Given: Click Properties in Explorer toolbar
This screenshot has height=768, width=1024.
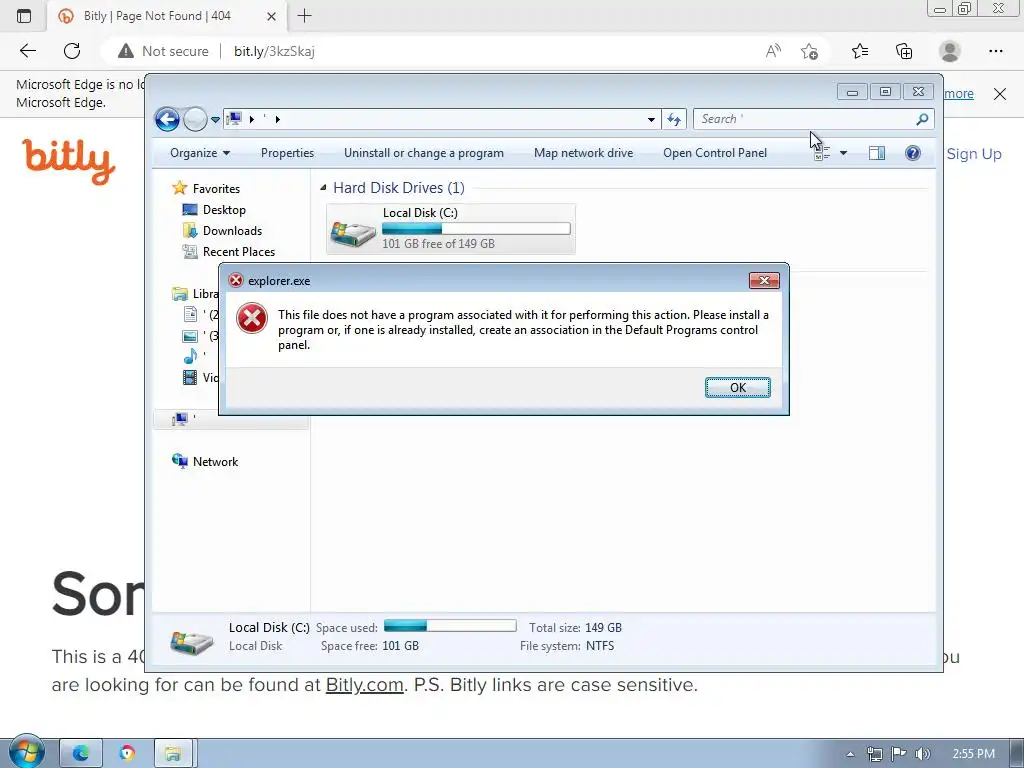Looking at the screenshot, I should pos(287,153).
